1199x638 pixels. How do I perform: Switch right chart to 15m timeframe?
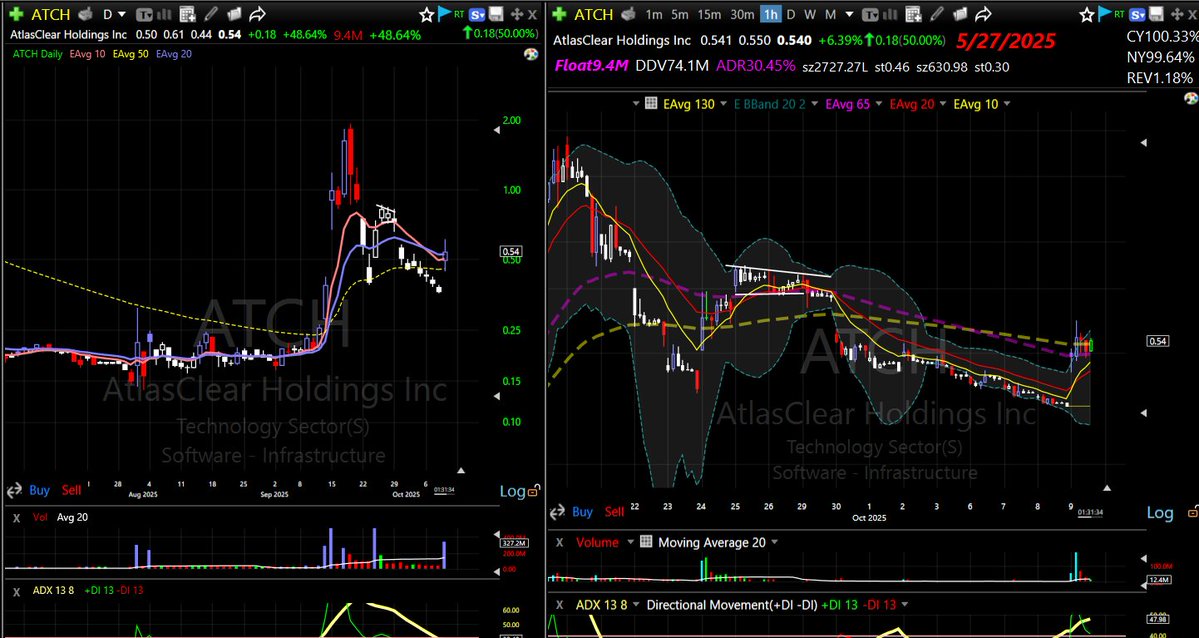pyautogui.click(x=709, y=15)
